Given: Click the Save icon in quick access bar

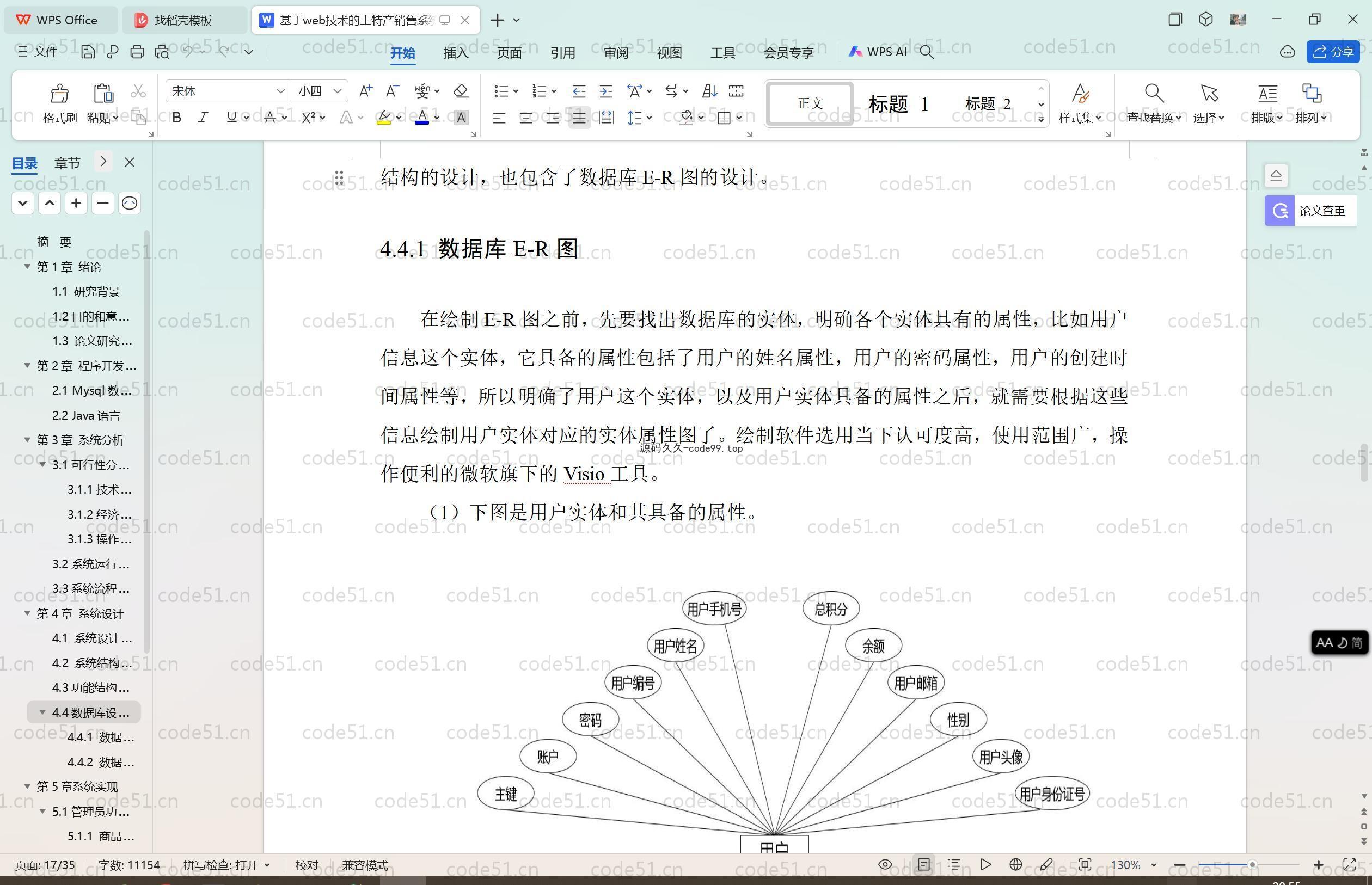Looking at the screenshot, I should (x=88, y=52).
